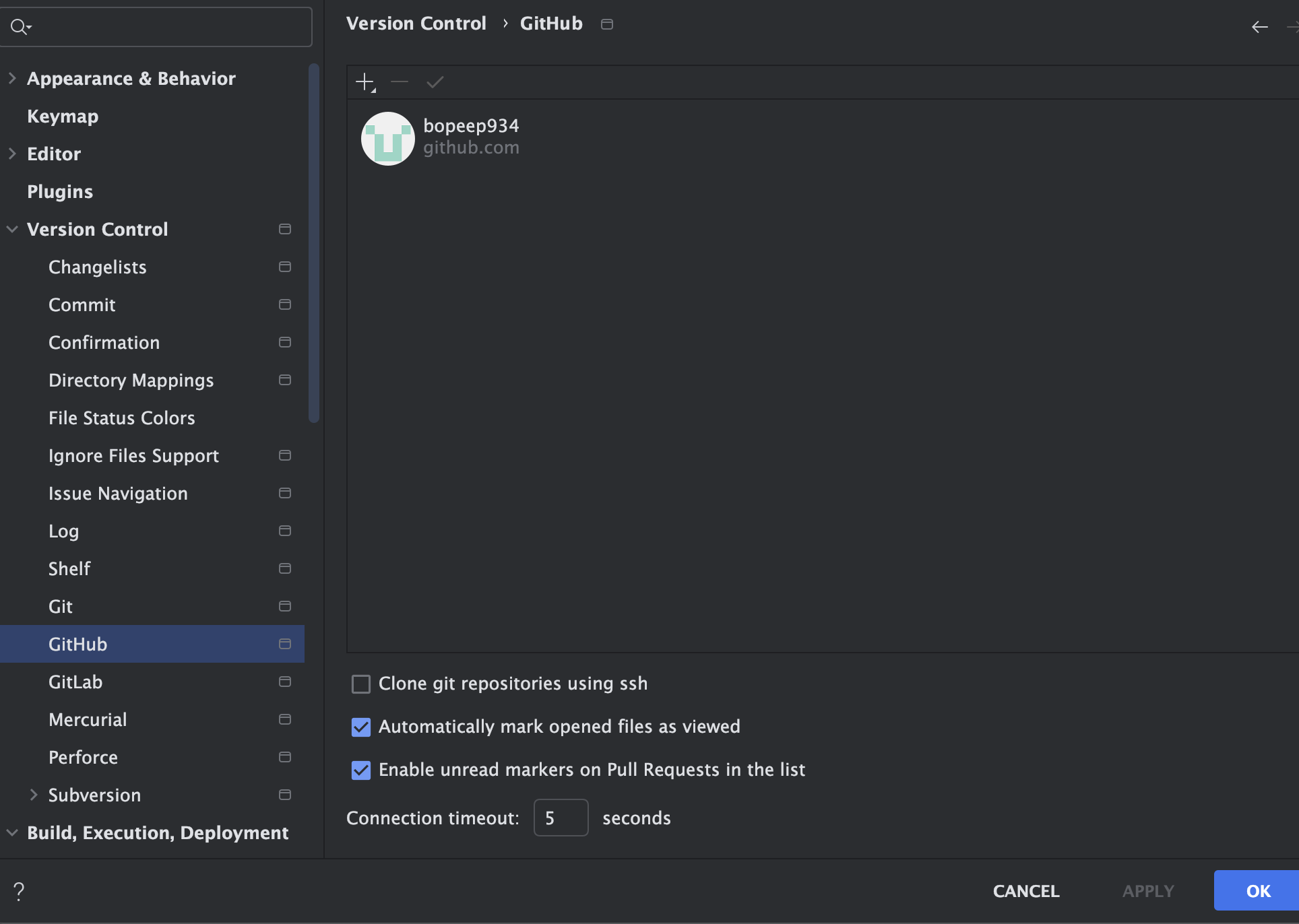Uncheck Automatically mark opened files as viewed

click(361, 727)
